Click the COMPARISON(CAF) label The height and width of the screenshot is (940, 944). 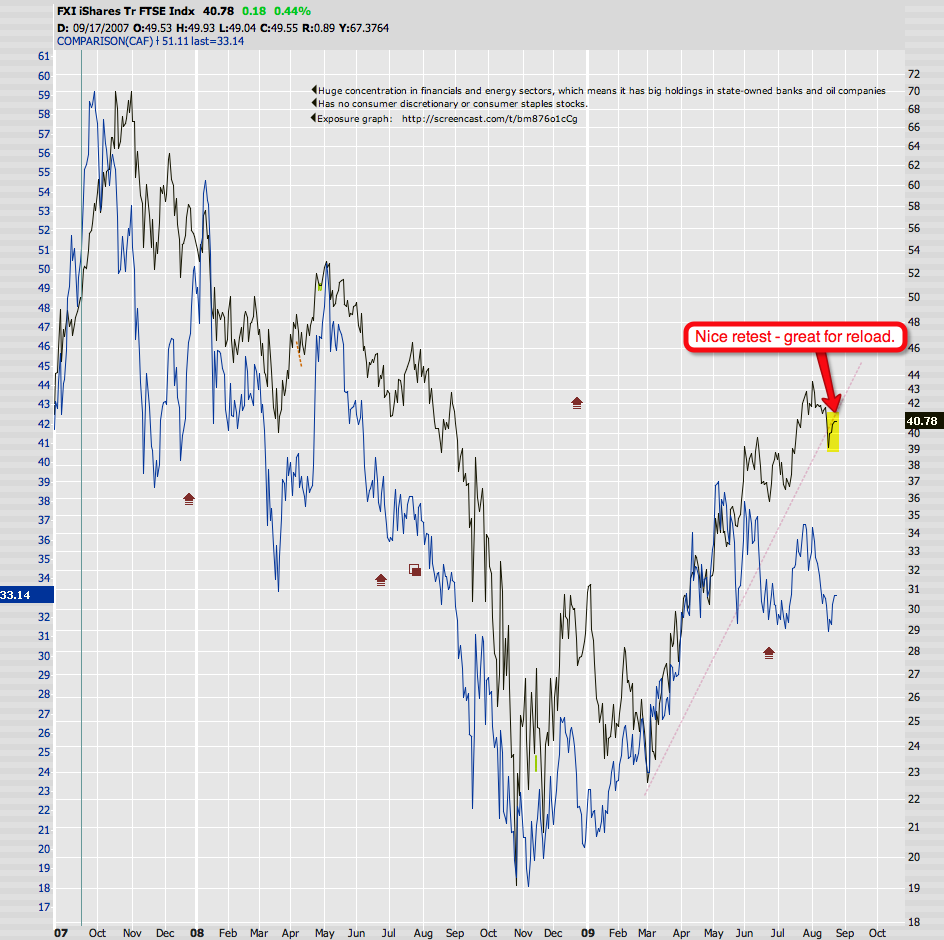point(105,41)
